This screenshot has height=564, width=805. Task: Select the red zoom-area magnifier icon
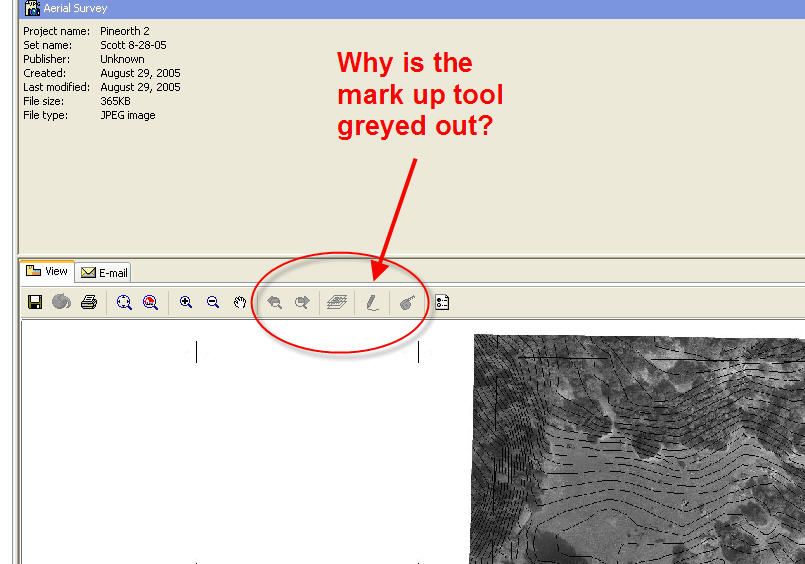[x=150, y=302]
